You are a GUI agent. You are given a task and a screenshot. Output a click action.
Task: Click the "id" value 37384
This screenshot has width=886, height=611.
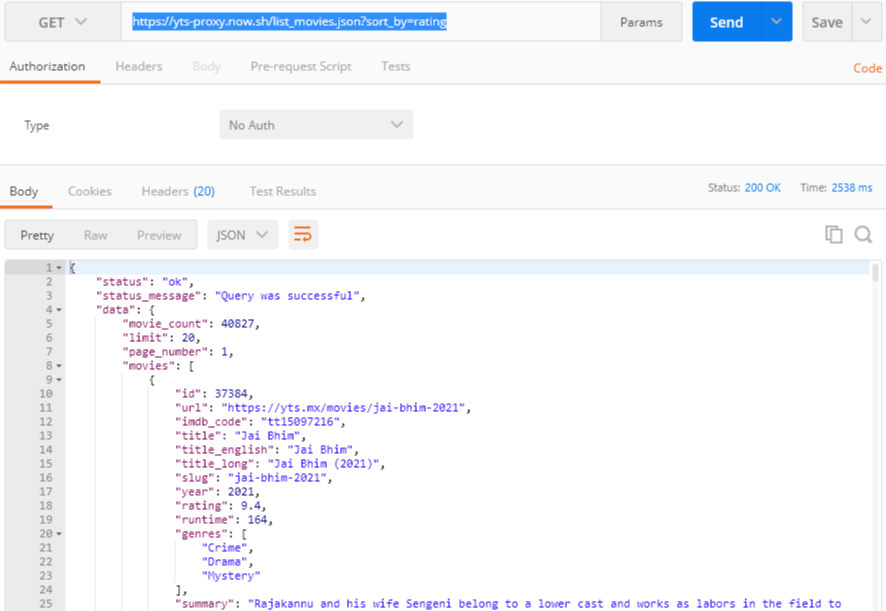(x=231, y=394)
